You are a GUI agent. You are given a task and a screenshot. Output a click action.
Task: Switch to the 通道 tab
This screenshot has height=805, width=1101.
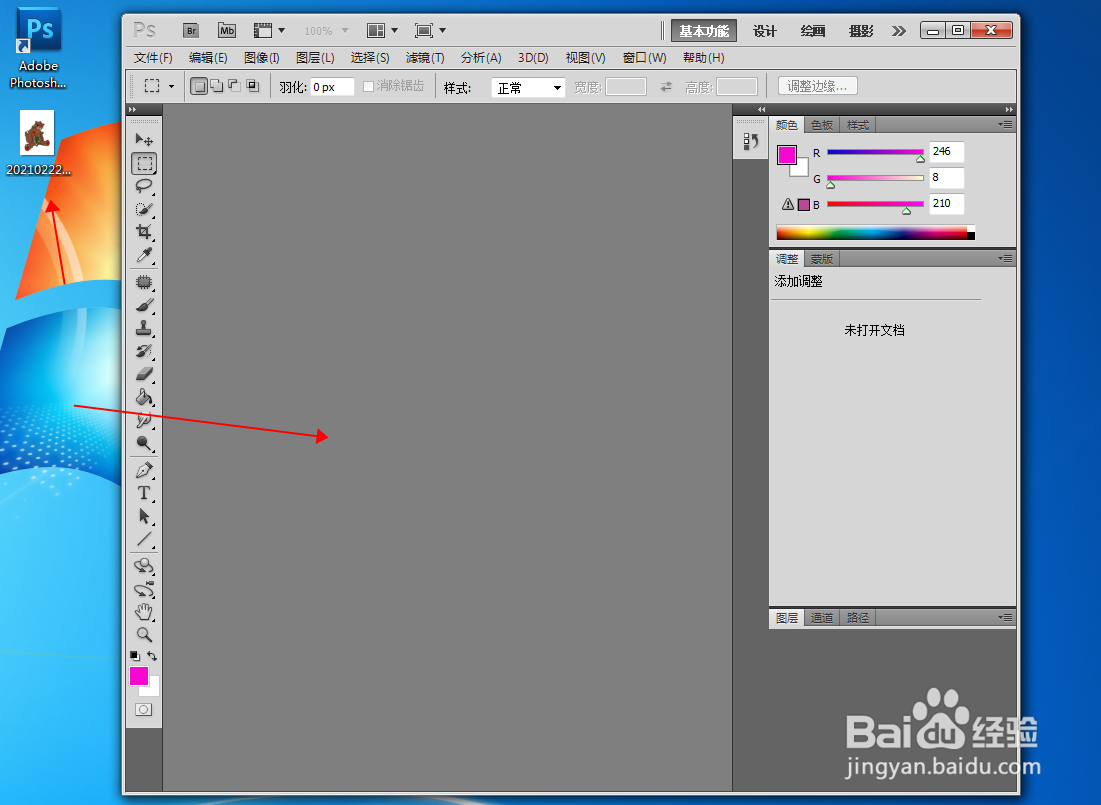coord(822,617)
